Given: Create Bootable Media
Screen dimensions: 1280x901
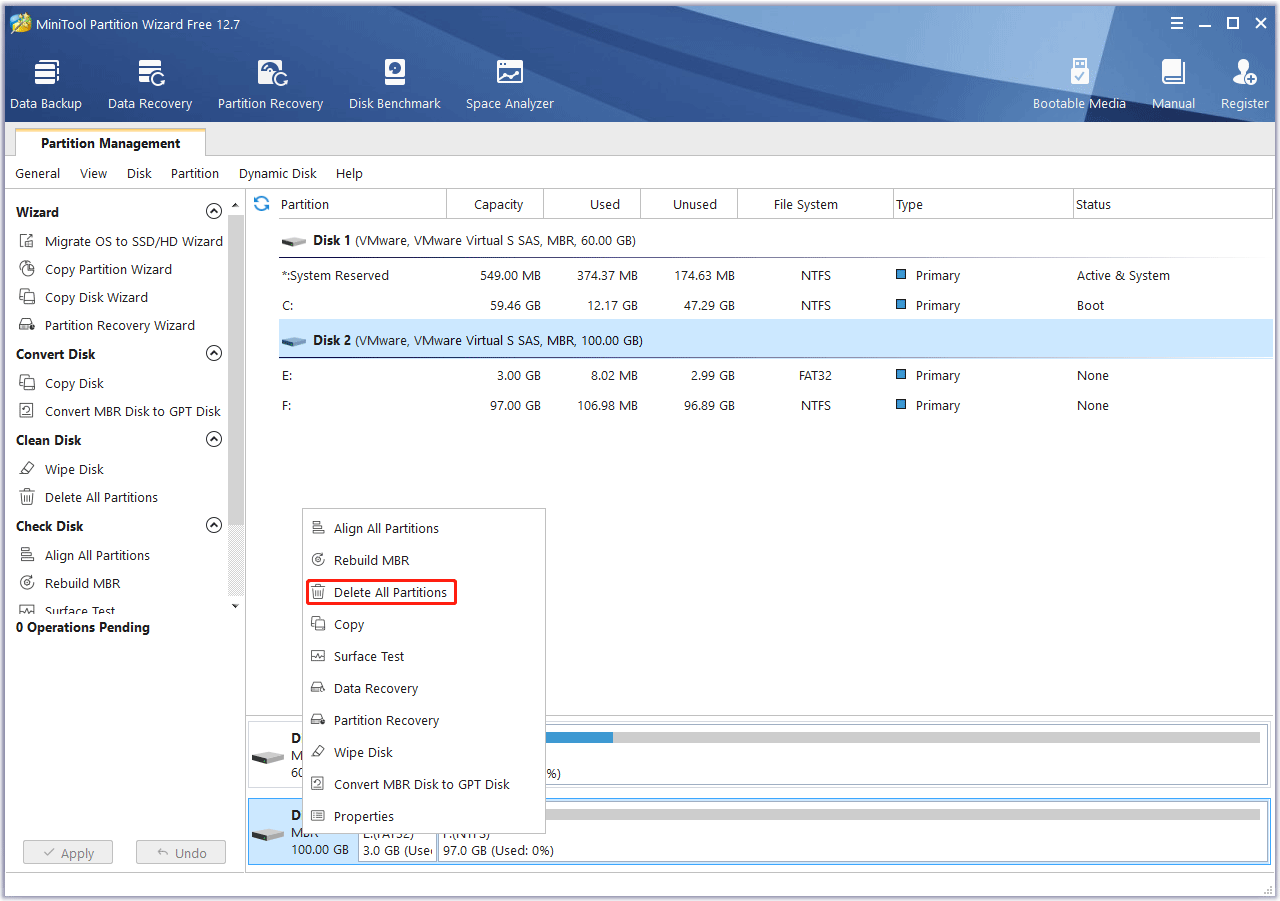Looking at the screenshot, I should [1079, 84].
